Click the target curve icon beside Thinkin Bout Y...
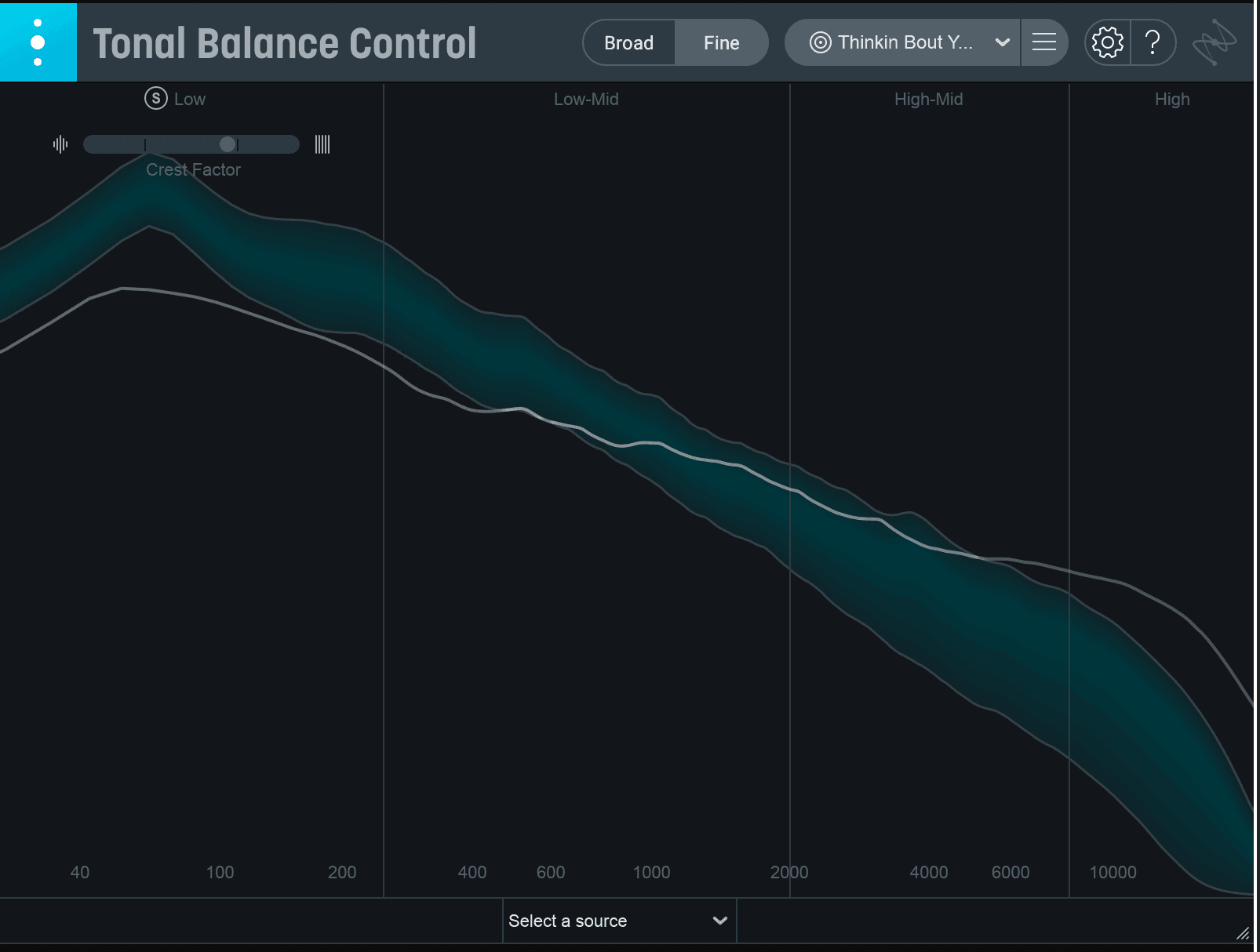 click(x=820, y=42)
